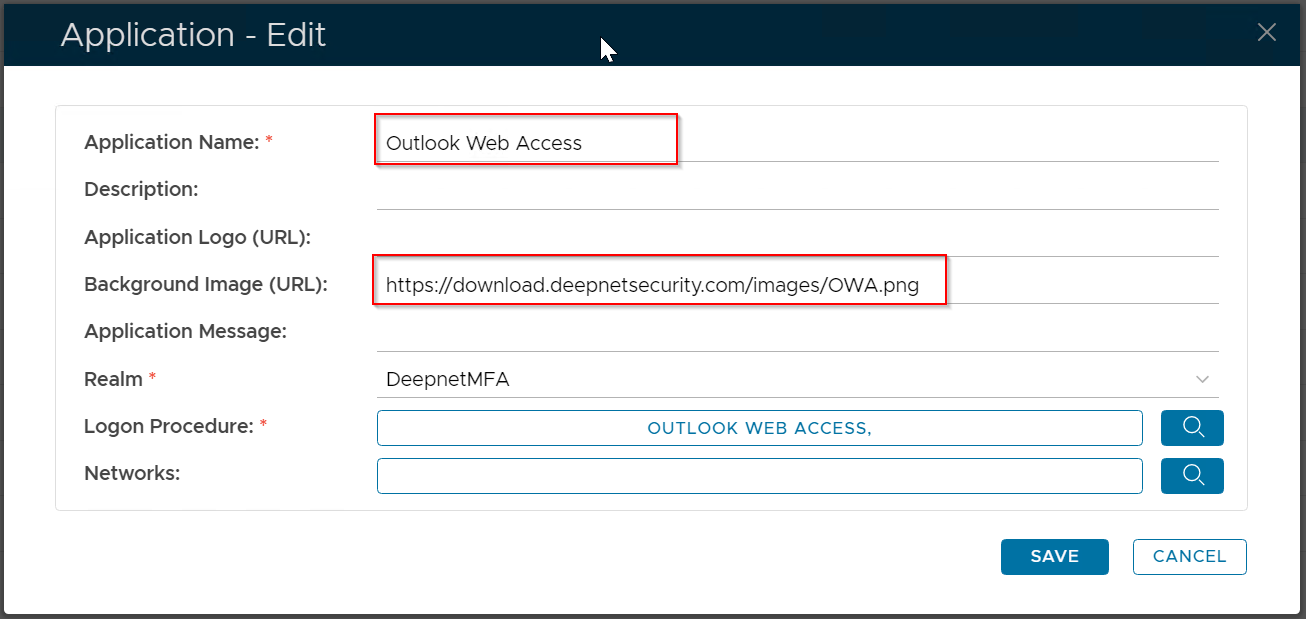Open the Realm dropdown showing DeepnetMFA
The width and height of the screenshot is (1306, 619).
[797, 380]
